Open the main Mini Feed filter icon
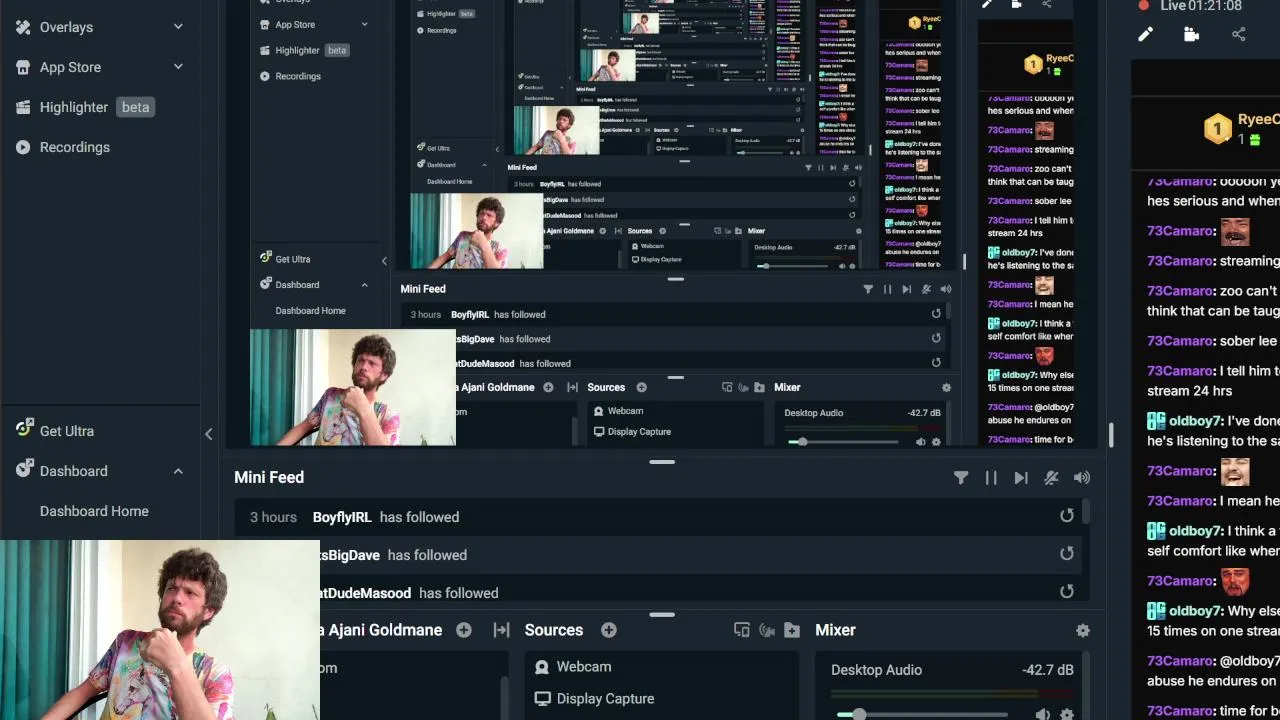Screen dimensions: 1280x720 (961, 478)
